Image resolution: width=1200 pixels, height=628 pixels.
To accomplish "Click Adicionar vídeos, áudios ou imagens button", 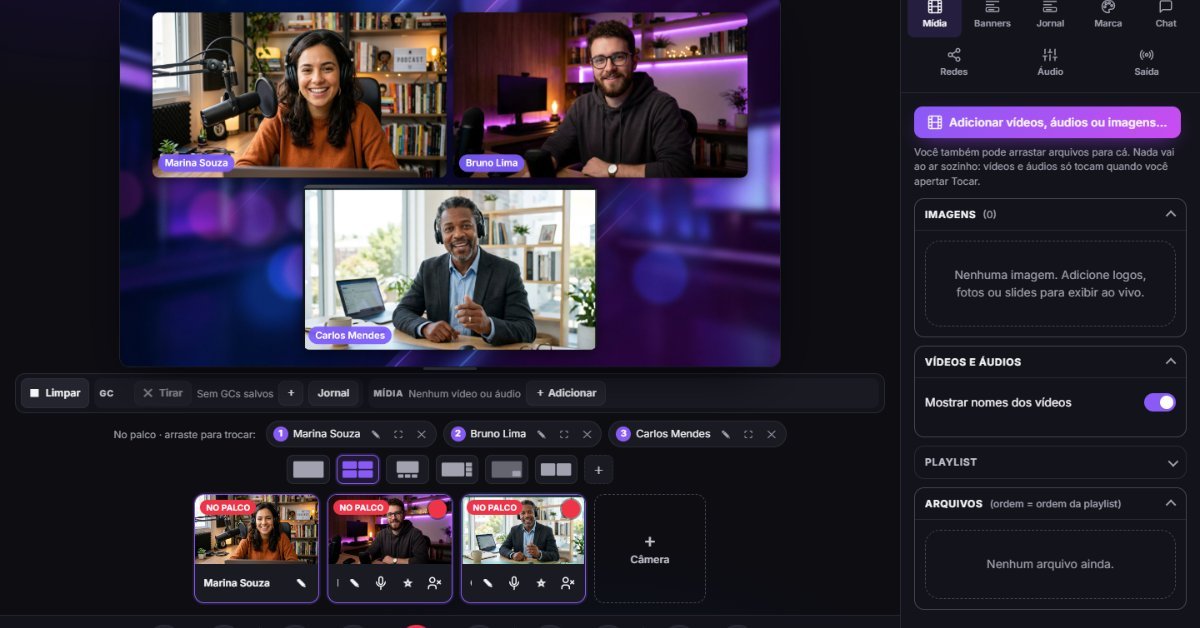I will point(1047,122).
